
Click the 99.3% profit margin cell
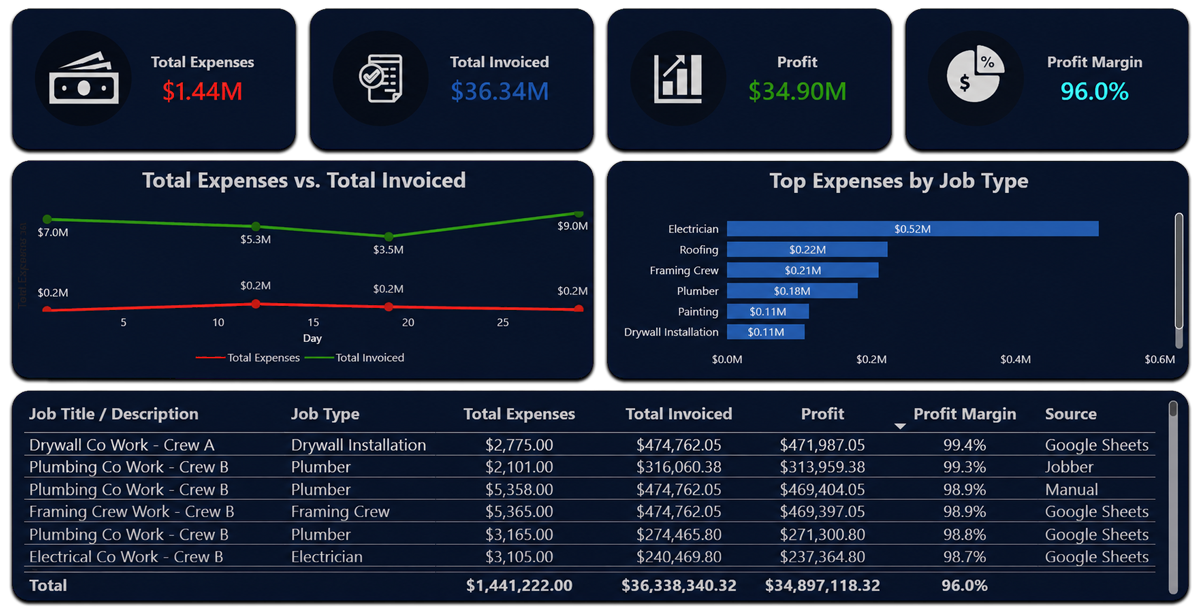(964, 467)
